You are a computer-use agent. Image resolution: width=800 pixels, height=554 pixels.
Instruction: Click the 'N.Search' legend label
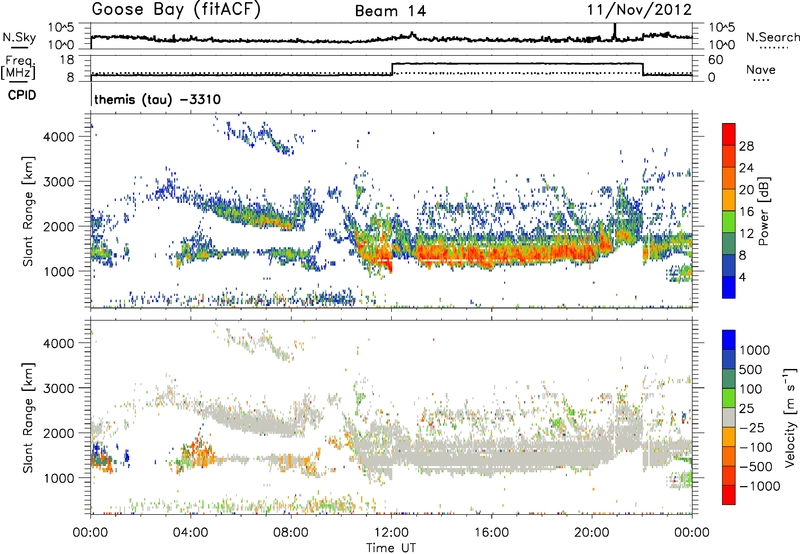(x=772, y=37)
